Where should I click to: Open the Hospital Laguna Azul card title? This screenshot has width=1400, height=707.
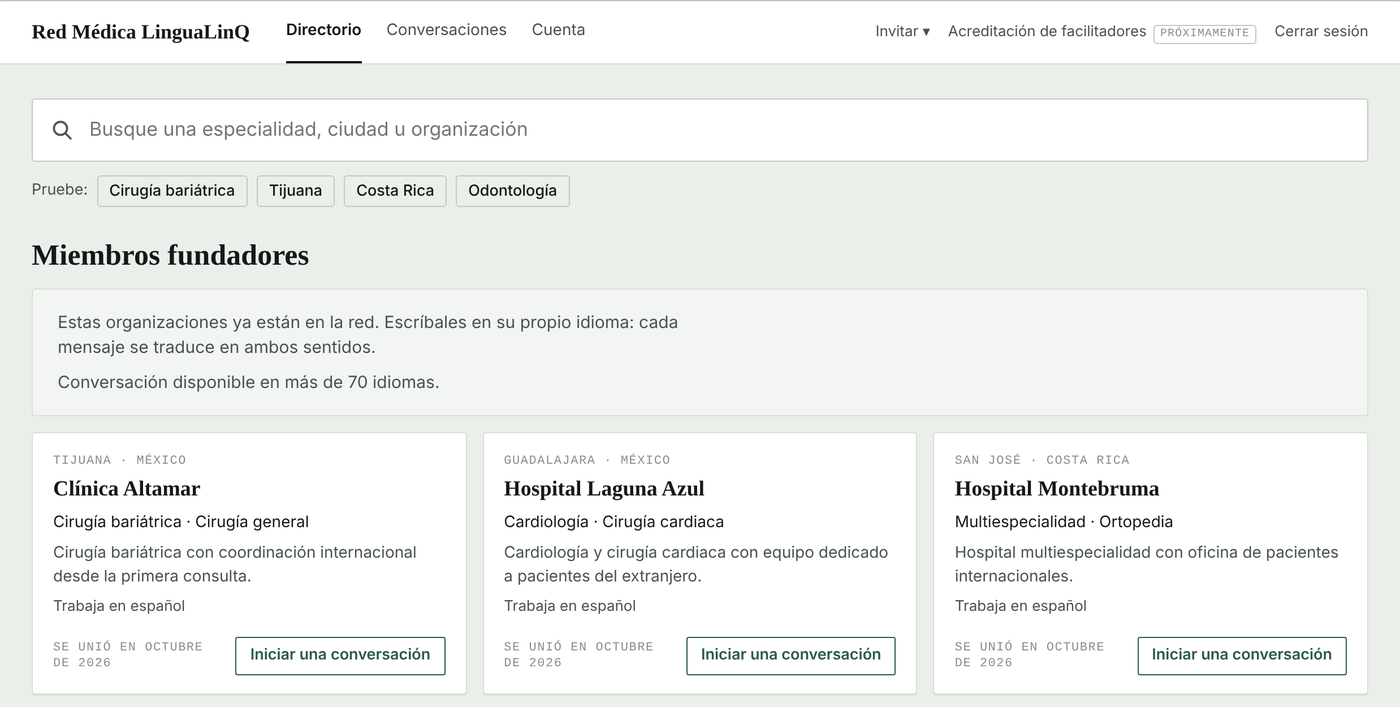pos(604,489)
